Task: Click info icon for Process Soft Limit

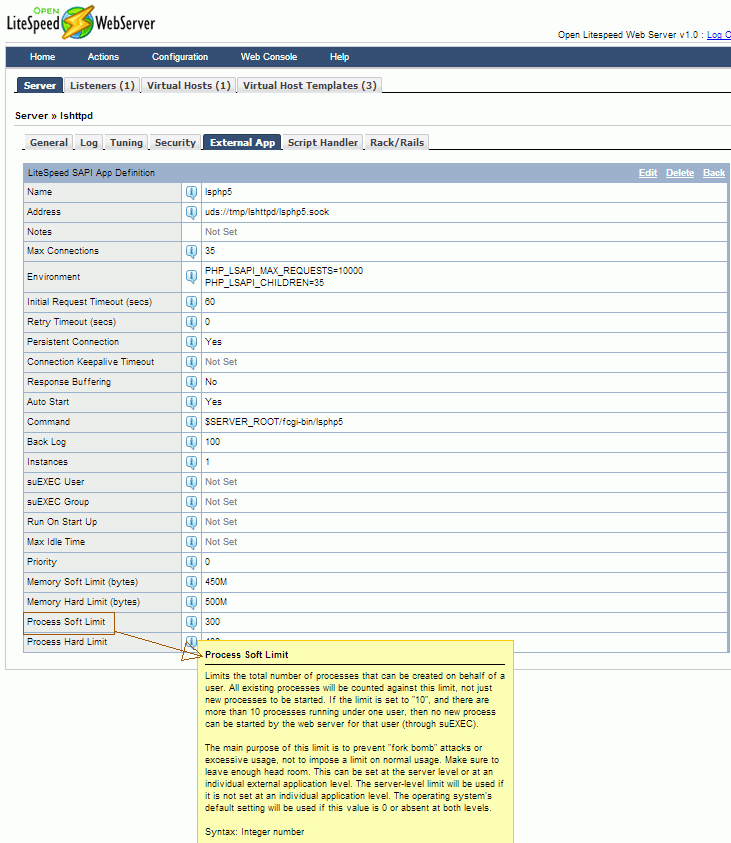Action: point(191,622)
